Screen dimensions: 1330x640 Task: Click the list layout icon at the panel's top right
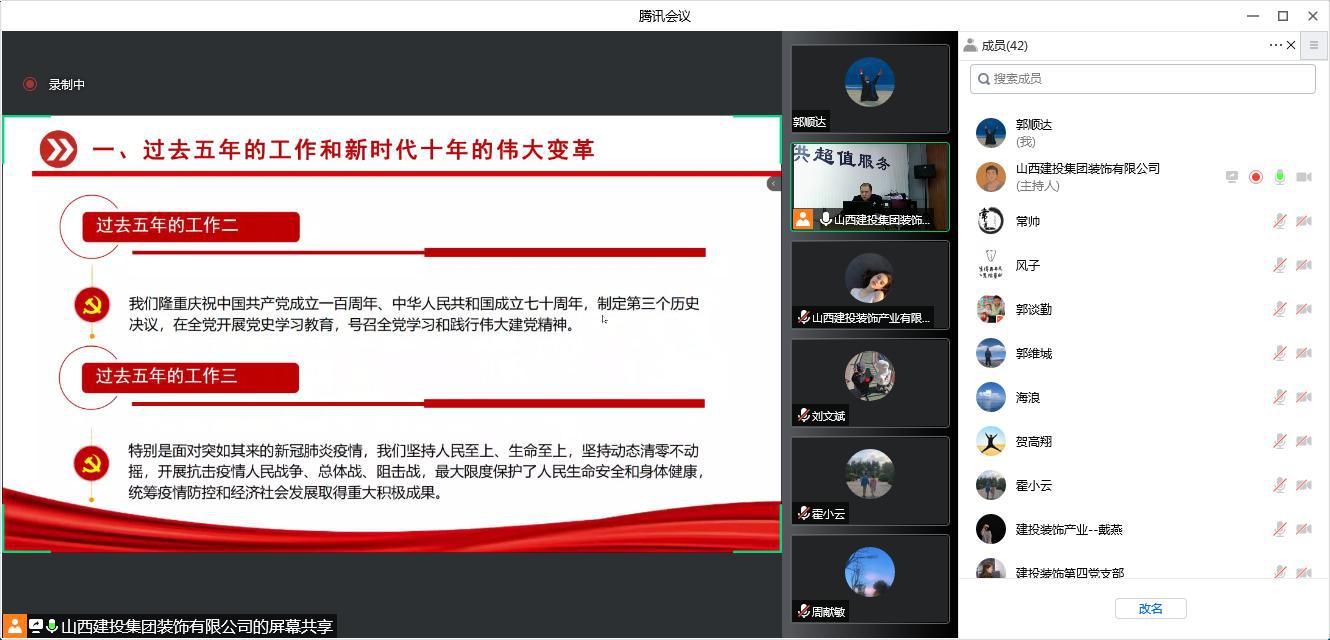1314,45
